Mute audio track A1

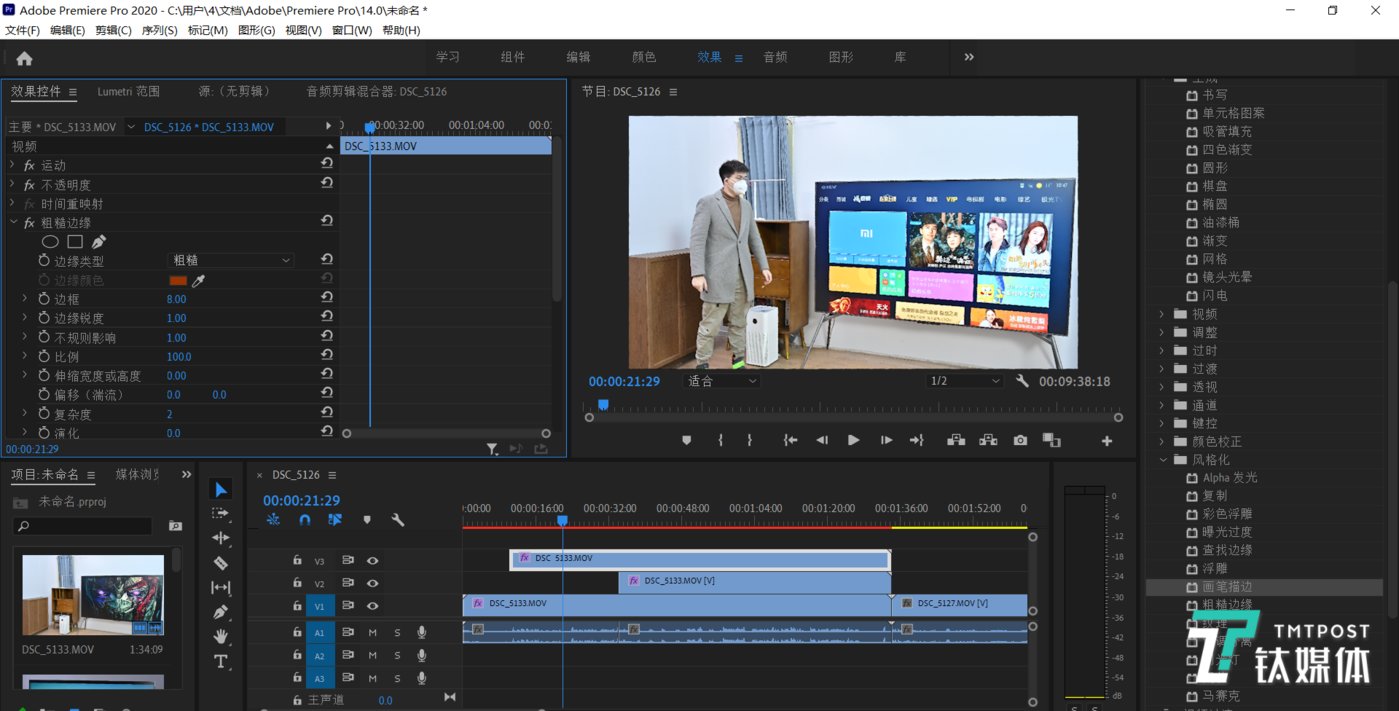372,632
